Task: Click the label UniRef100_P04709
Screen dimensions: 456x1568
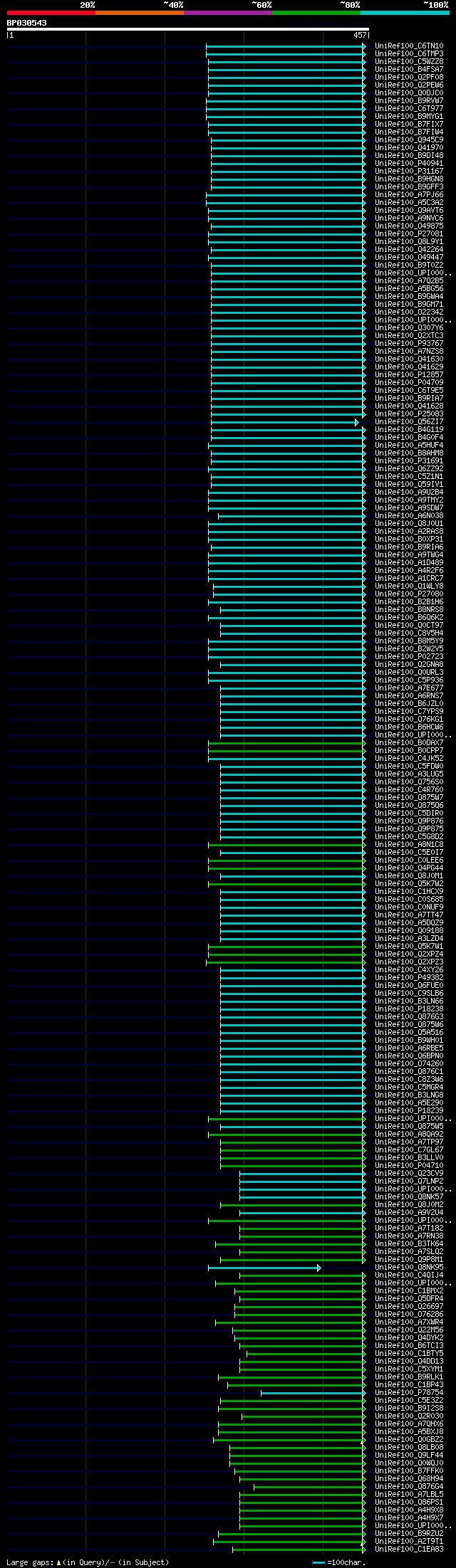Action: [409, 382]
